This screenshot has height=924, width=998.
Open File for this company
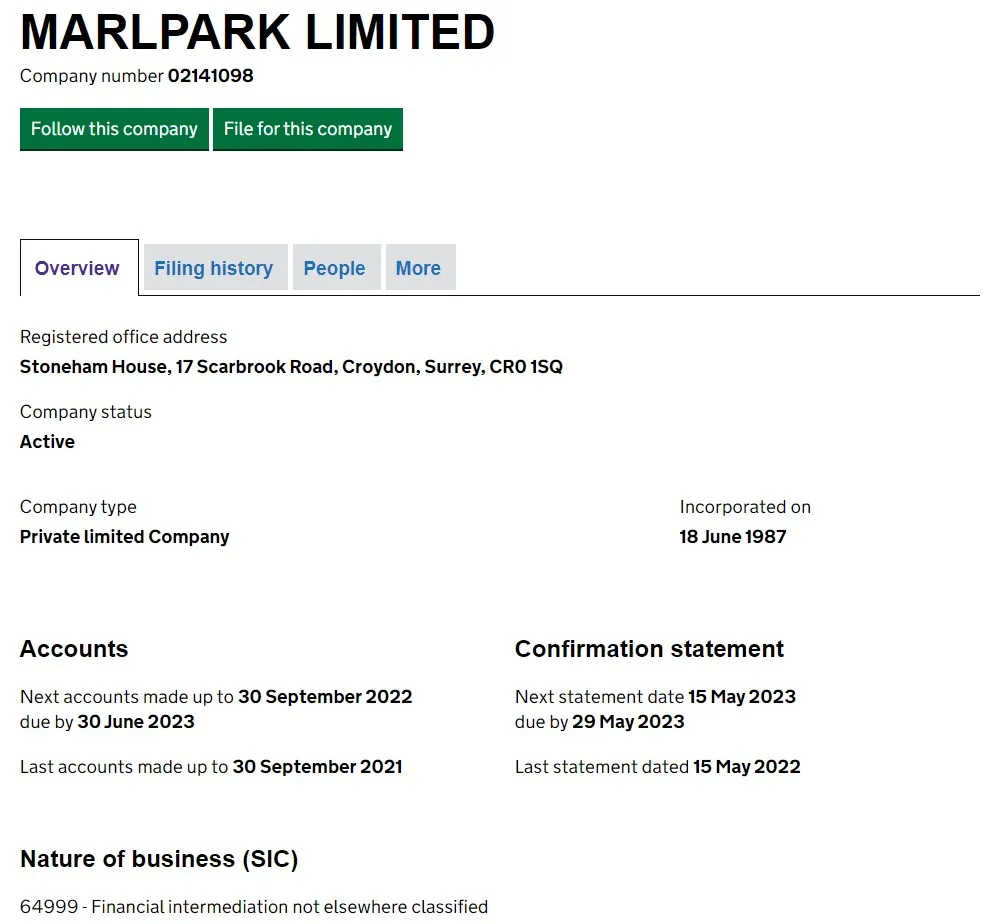(x=307, y=129)
